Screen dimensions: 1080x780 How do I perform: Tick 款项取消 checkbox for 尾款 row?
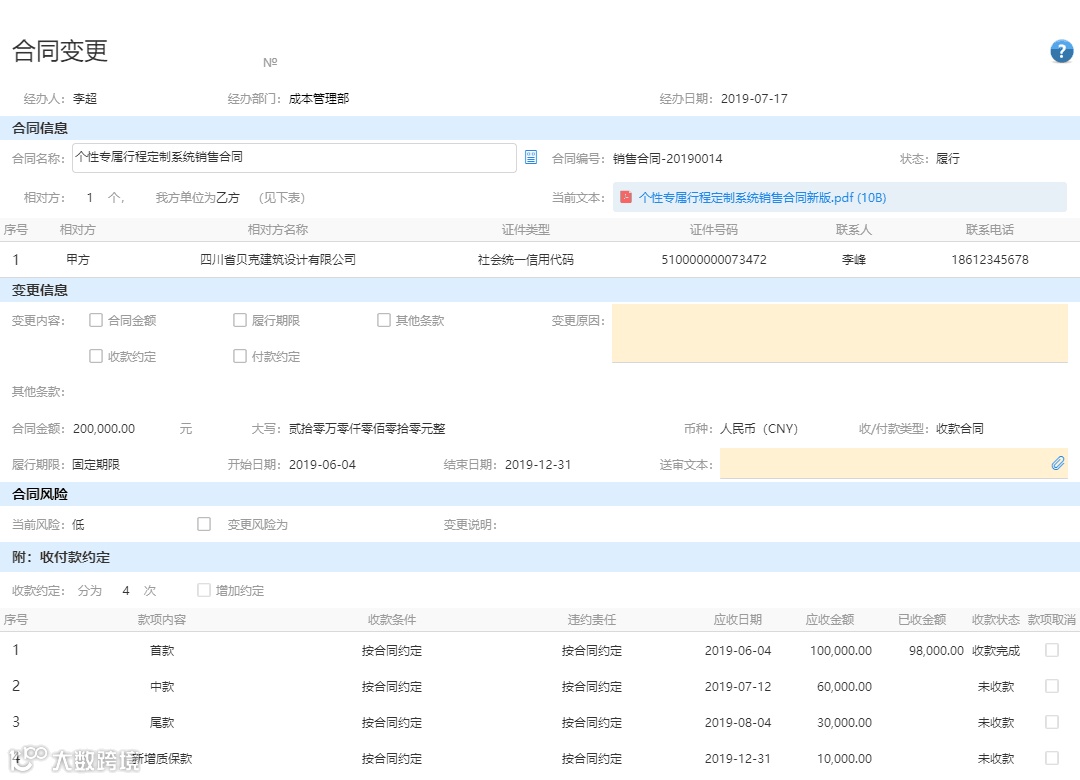click(1052, 721)
